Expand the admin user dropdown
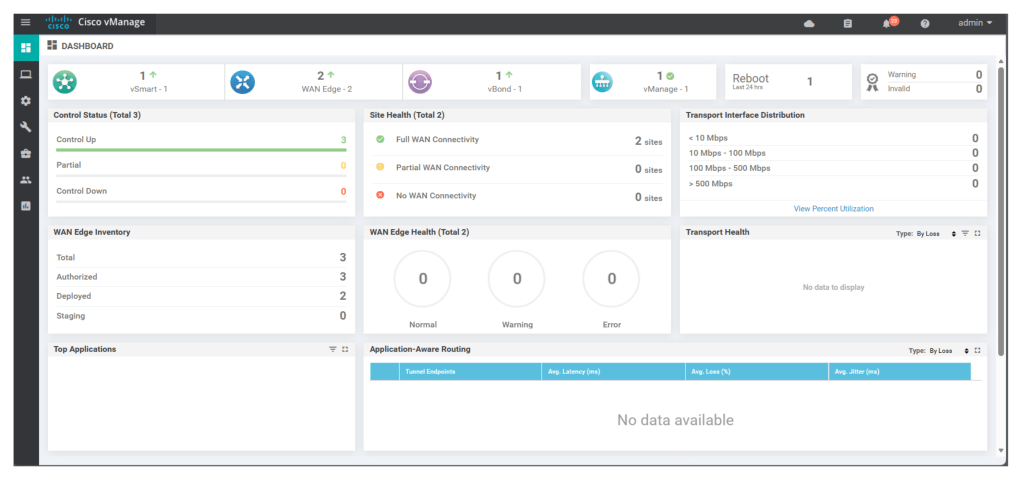This screenshot has height=480, width=1023. (x=975, y=23)
